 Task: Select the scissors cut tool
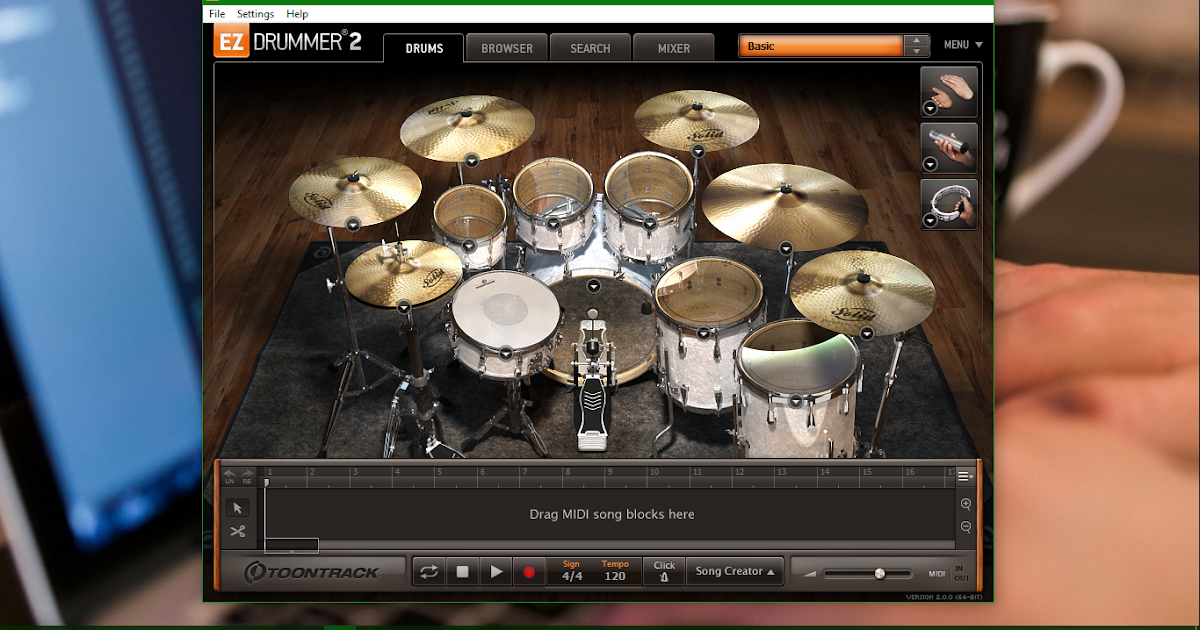pos(237,531)
